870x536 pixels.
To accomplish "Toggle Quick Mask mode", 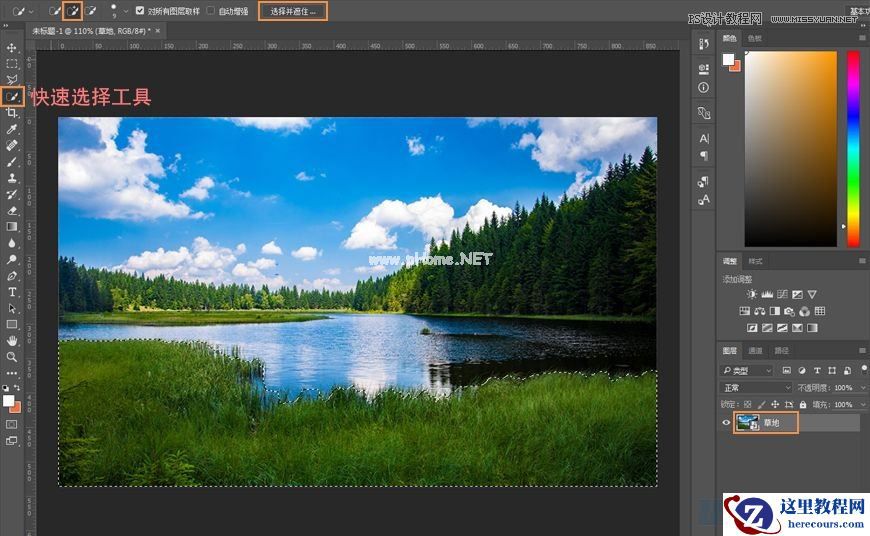I will [x=12, y=424].
